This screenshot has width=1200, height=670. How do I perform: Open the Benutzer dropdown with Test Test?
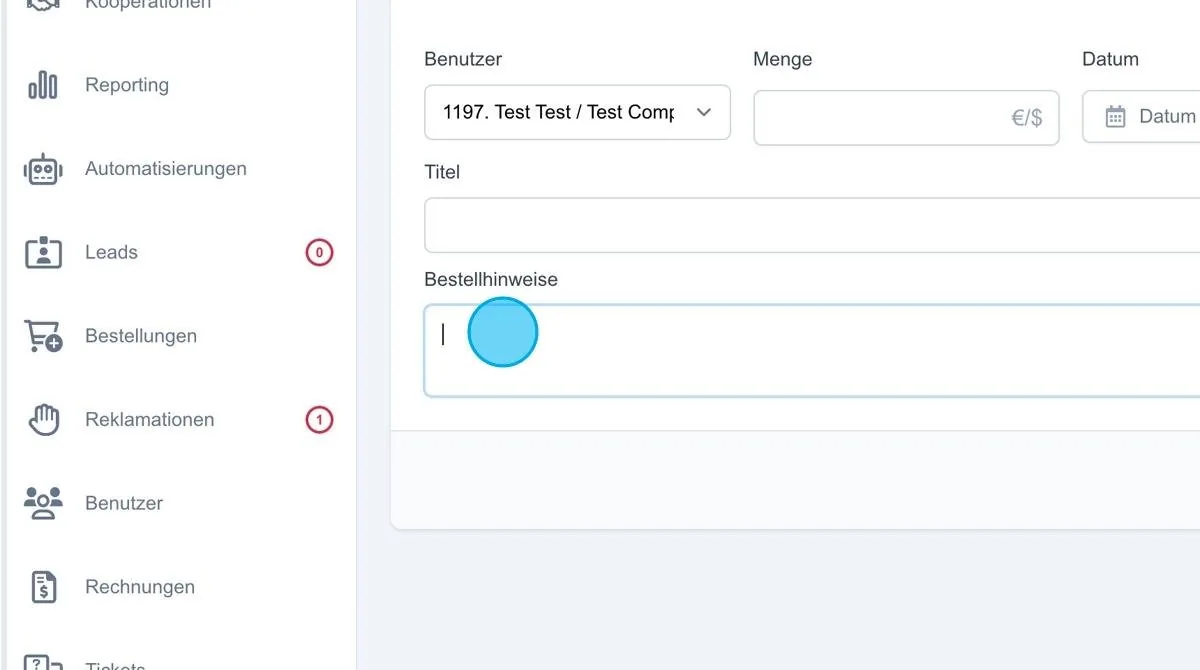[577, 112]
